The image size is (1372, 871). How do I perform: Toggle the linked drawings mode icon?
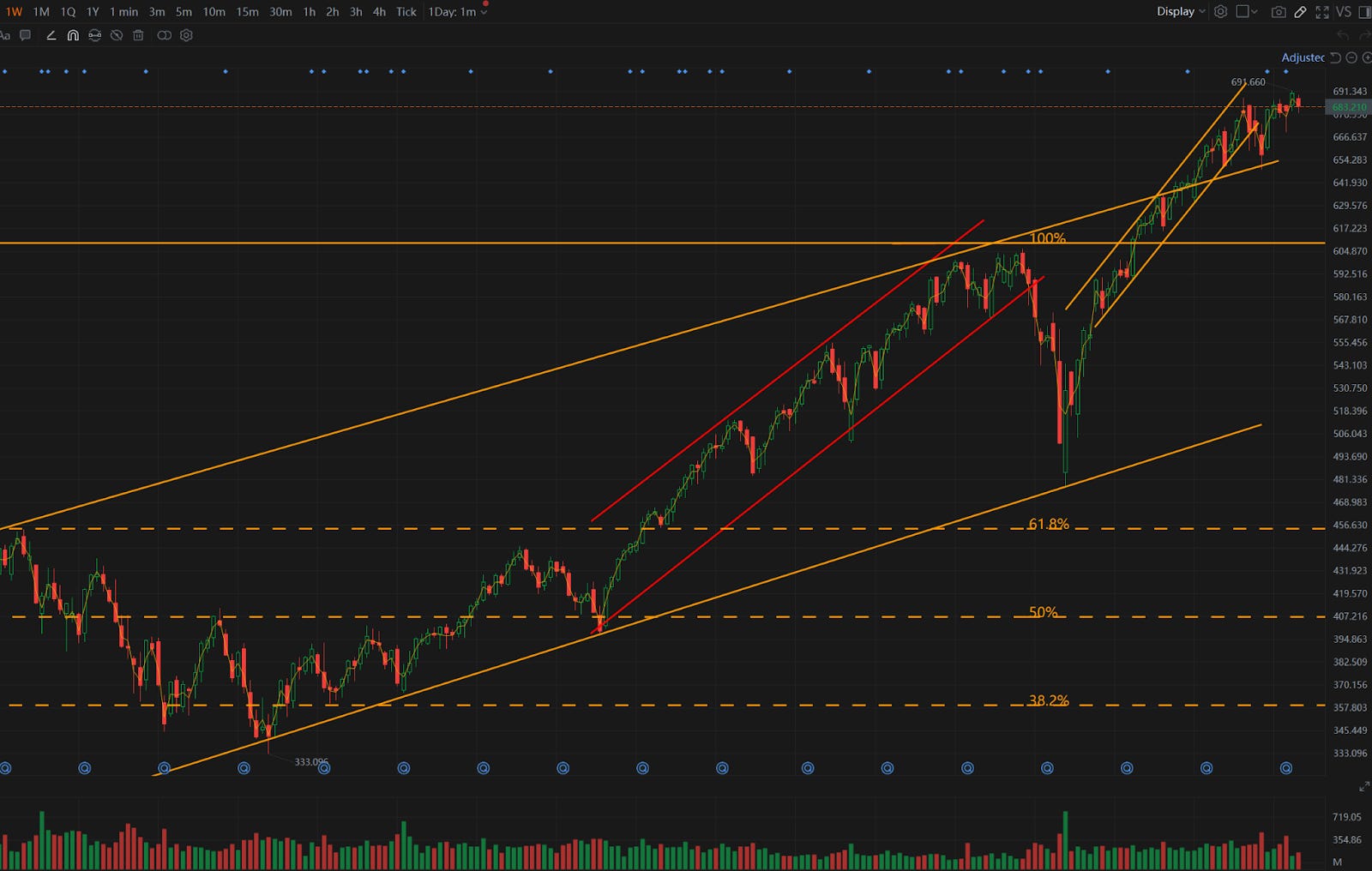[x=164, y=36]
